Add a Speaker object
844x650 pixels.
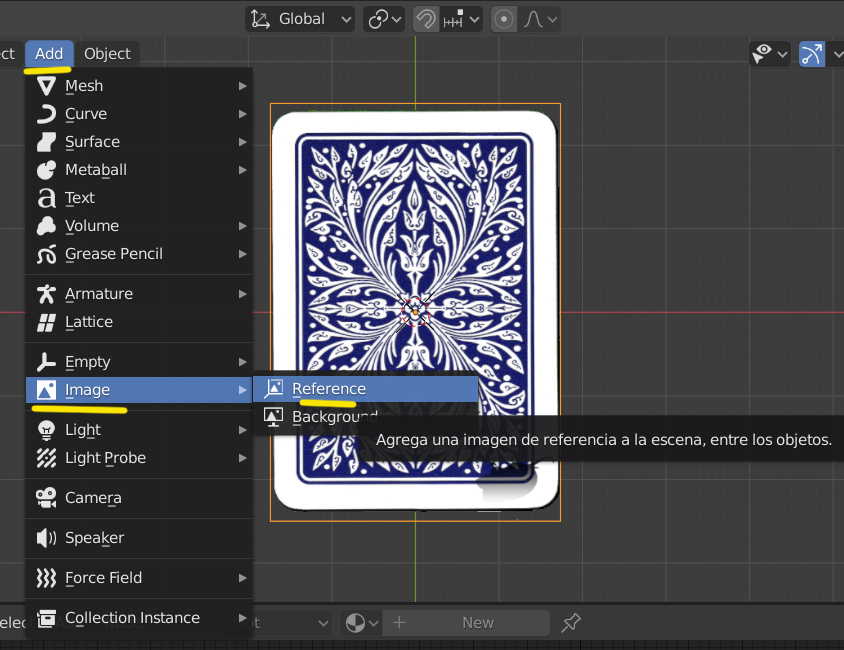tap(139, 538)
